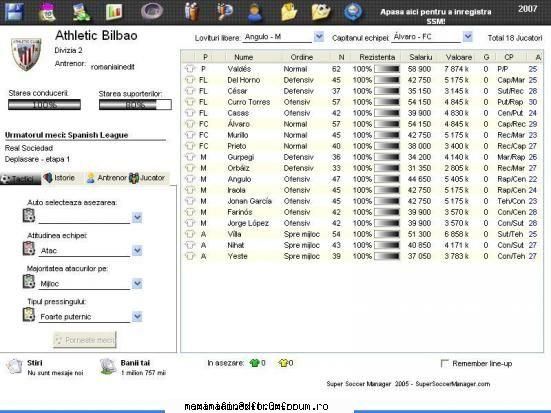Sort by the Ordine column header
Screen dimensions: 551x413
coord(302,57)
